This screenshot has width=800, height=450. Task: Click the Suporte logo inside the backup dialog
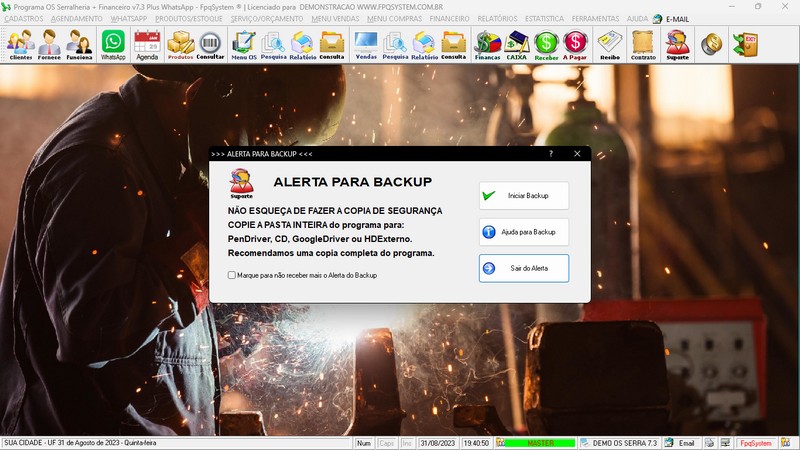[x=241, y=183]
